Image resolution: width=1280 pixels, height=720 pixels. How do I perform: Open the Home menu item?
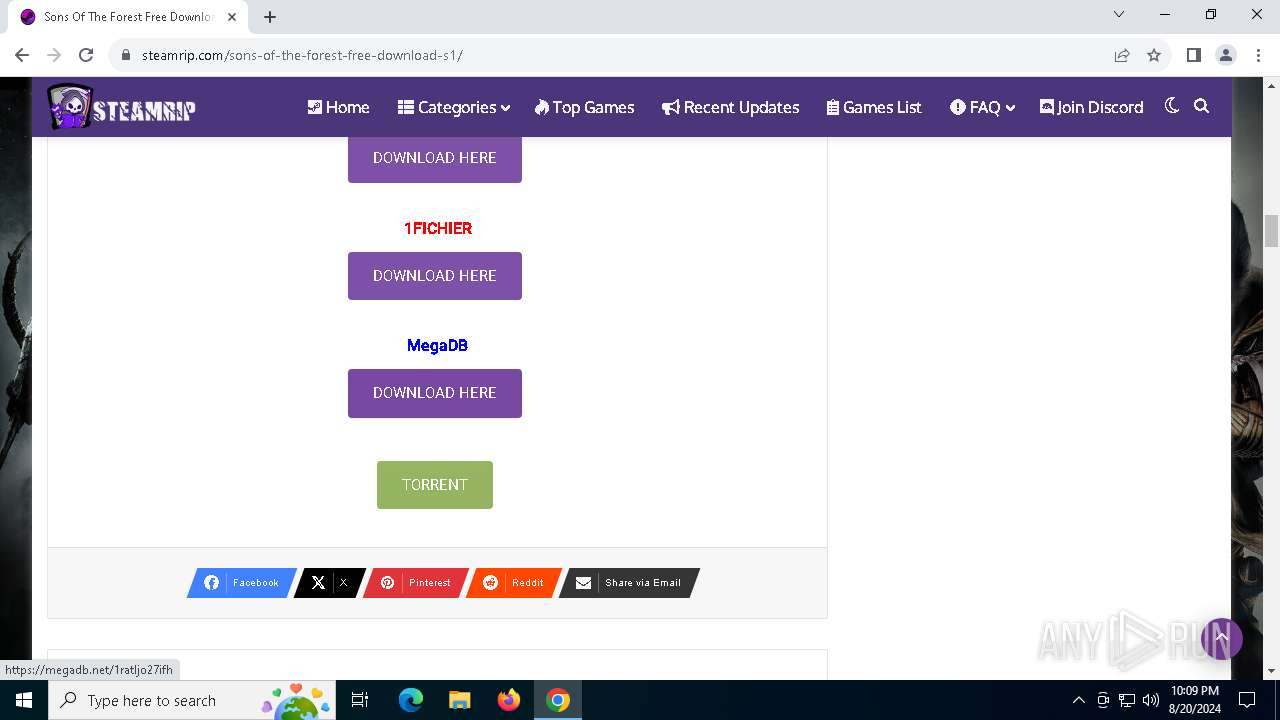pyautogui.click(x=338, y=107)
